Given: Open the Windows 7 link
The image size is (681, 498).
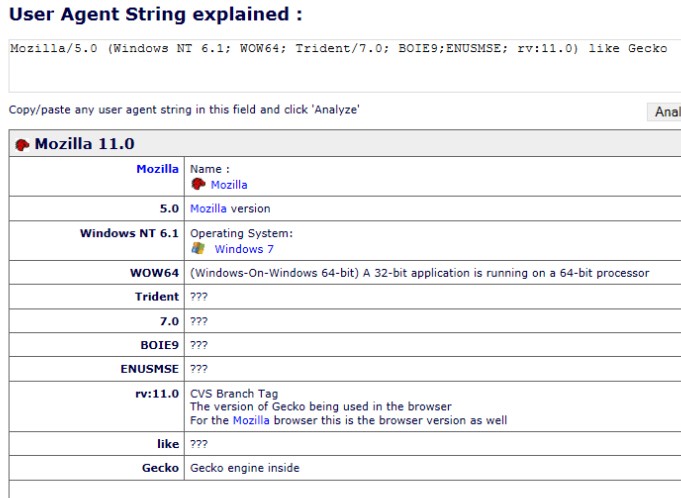Looking at the screenshot, I should [244, 249].
